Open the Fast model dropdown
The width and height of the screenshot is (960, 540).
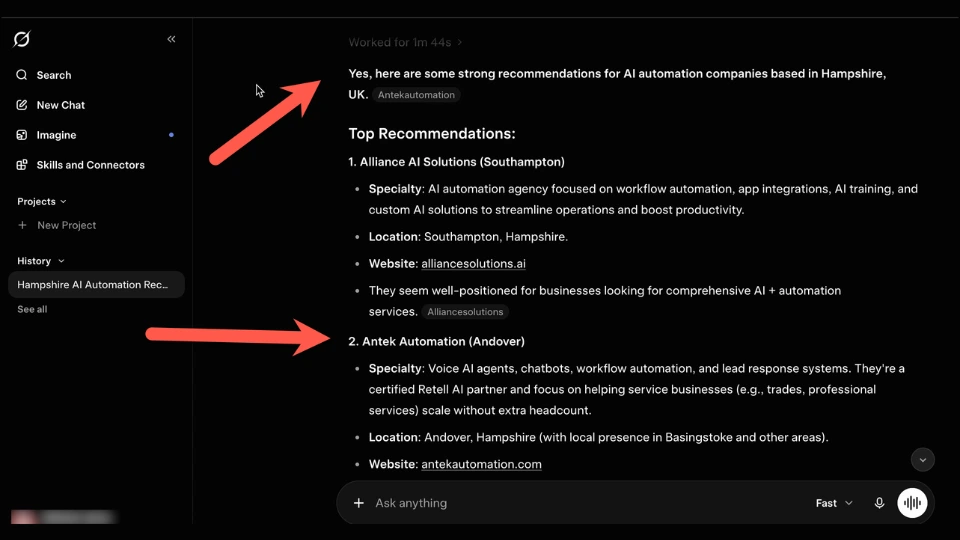coord(834,503)
